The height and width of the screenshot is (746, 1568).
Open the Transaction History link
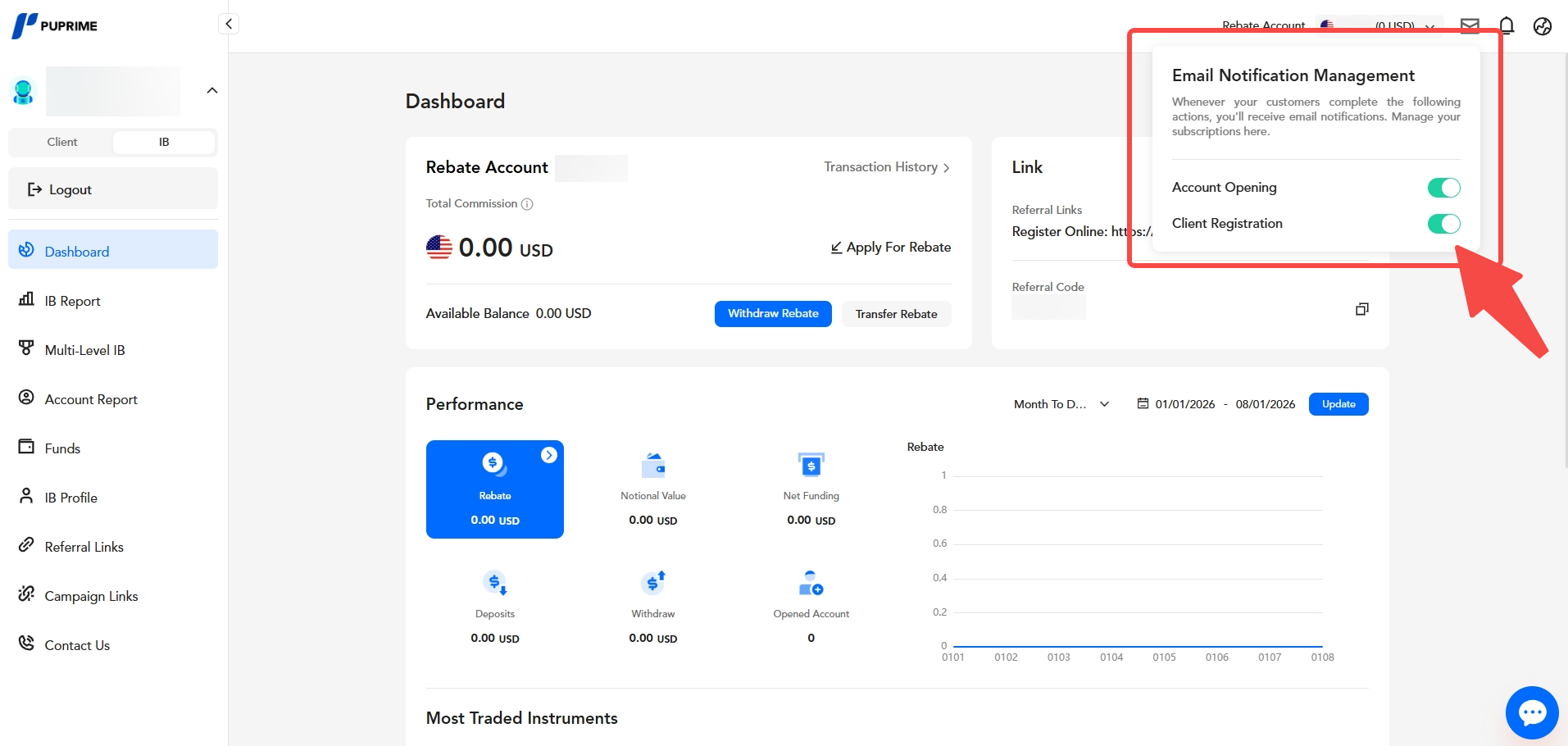pyautogui.click(x=886, y=167)
